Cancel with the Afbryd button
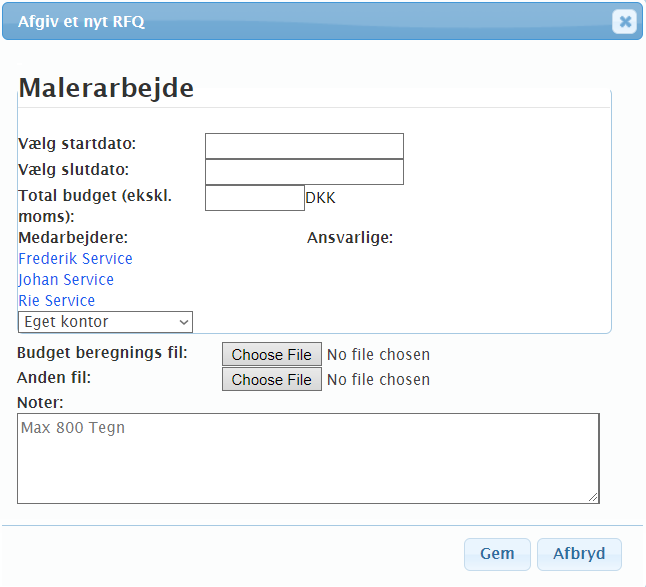646x587 pixels. pos(579,554)
